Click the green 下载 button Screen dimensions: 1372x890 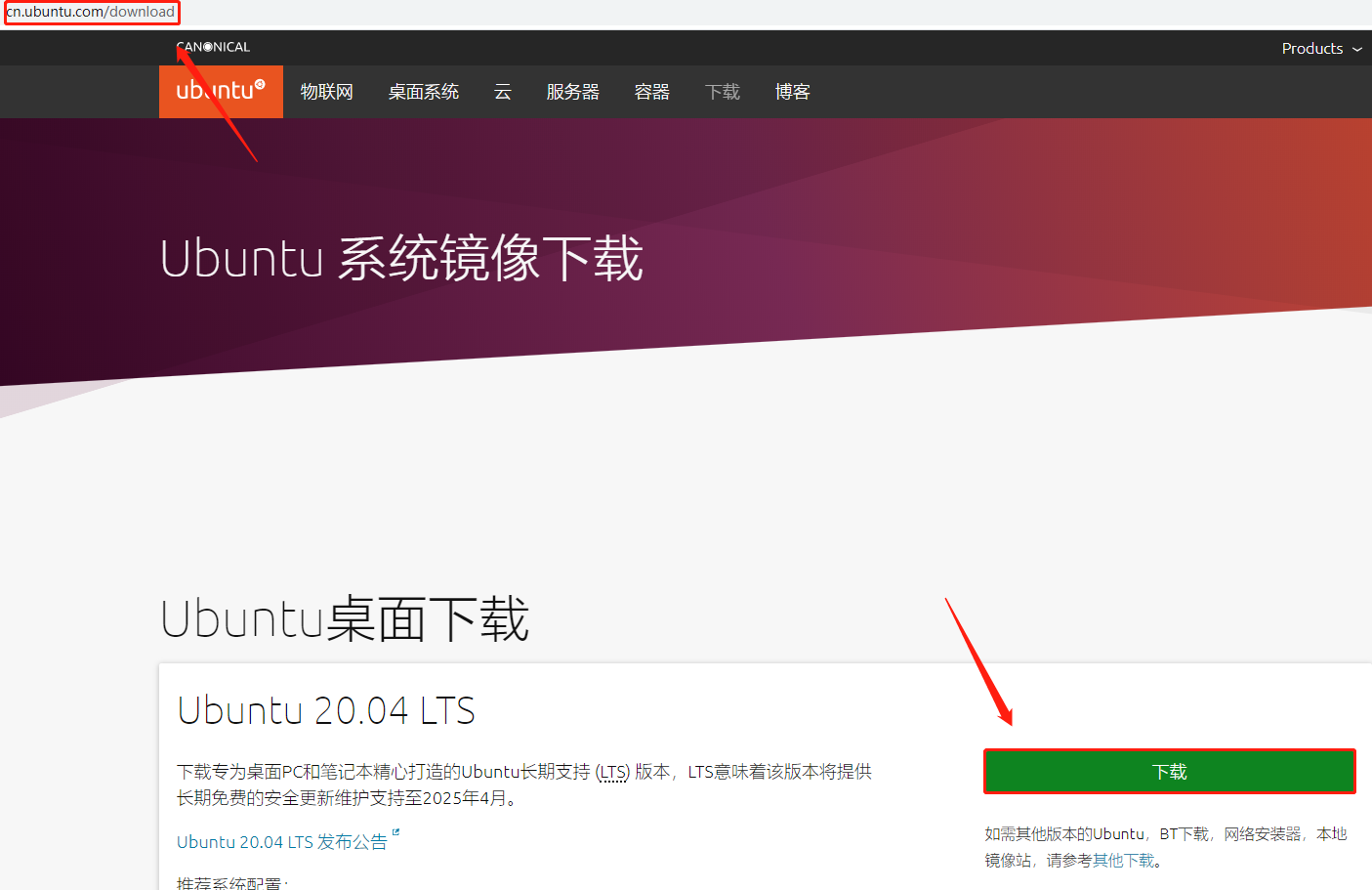click(x=1169, y=772)
